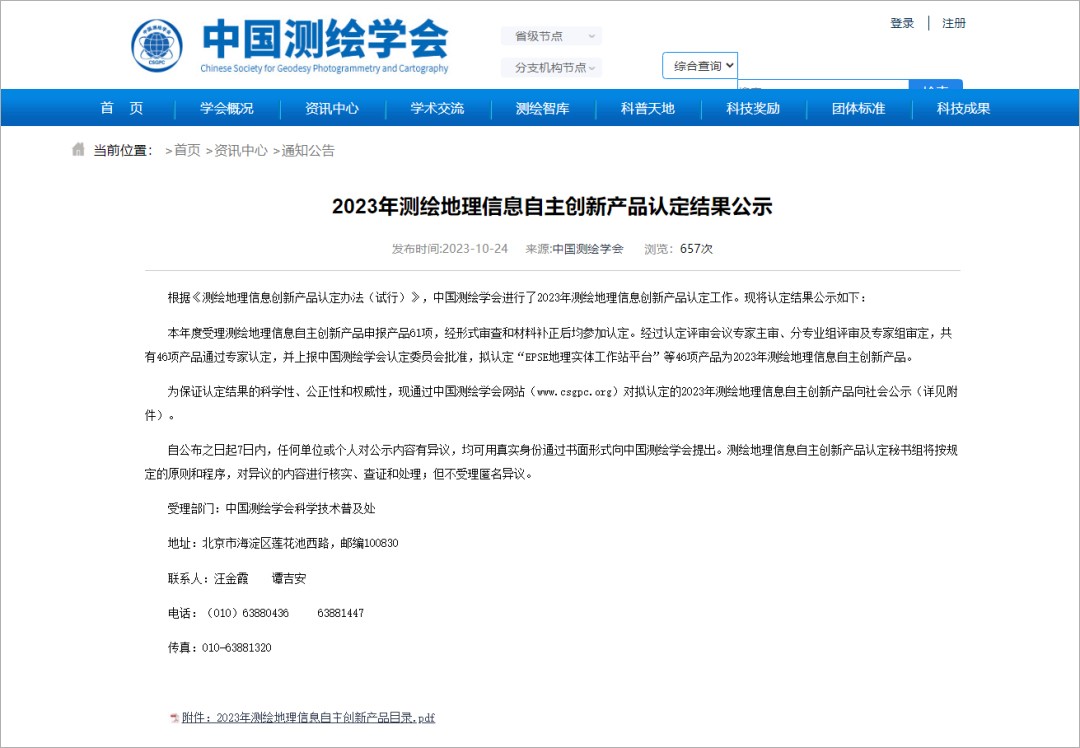Click the PDF icon next to the attachment

(x=174, y=717)
